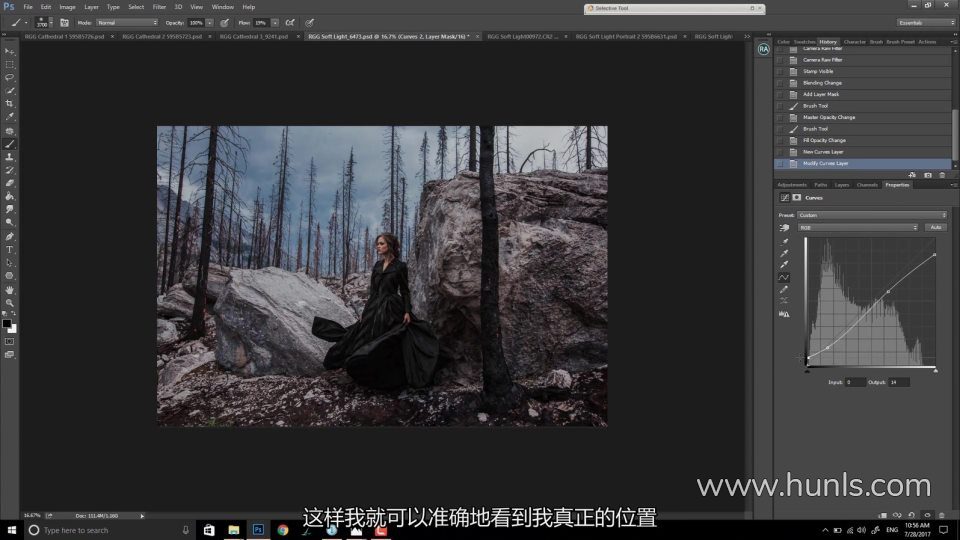Show more document tabs via double chevron
This screenshot has width=960, height=540.
(747, 36)
